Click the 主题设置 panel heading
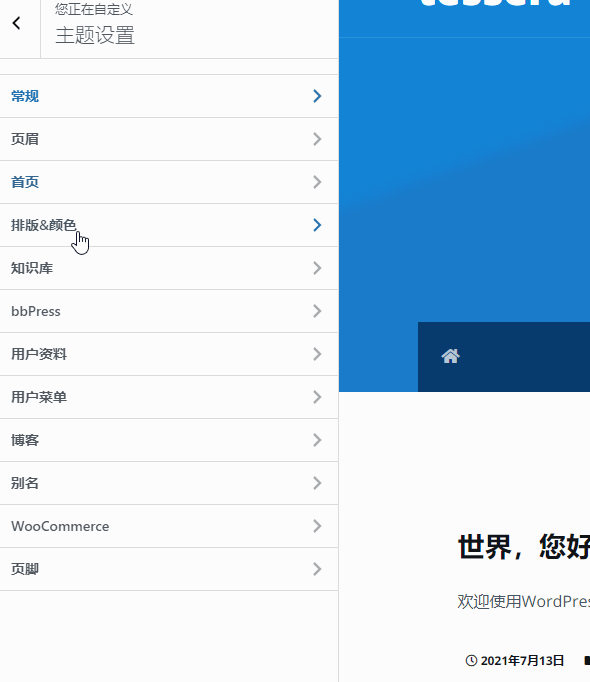The image size is (590, 682). [x=95, y=35]
